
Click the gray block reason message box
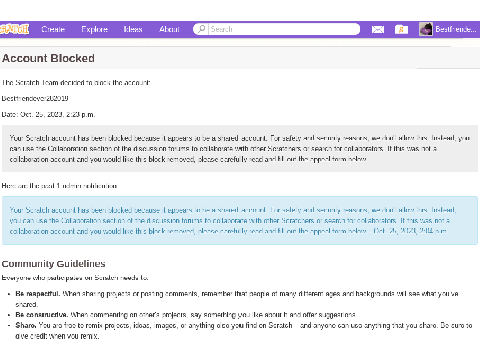click(x=240, y=149)
